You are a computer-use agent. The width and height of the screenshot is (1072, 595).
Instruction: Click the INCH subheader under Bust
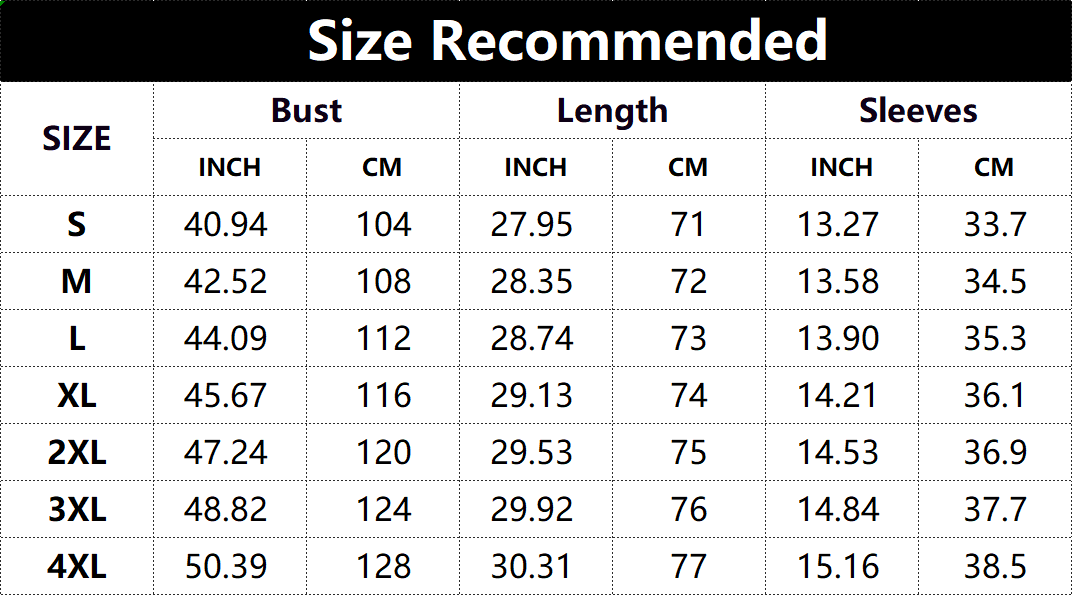pyautogui.click(x=229, y=167)
